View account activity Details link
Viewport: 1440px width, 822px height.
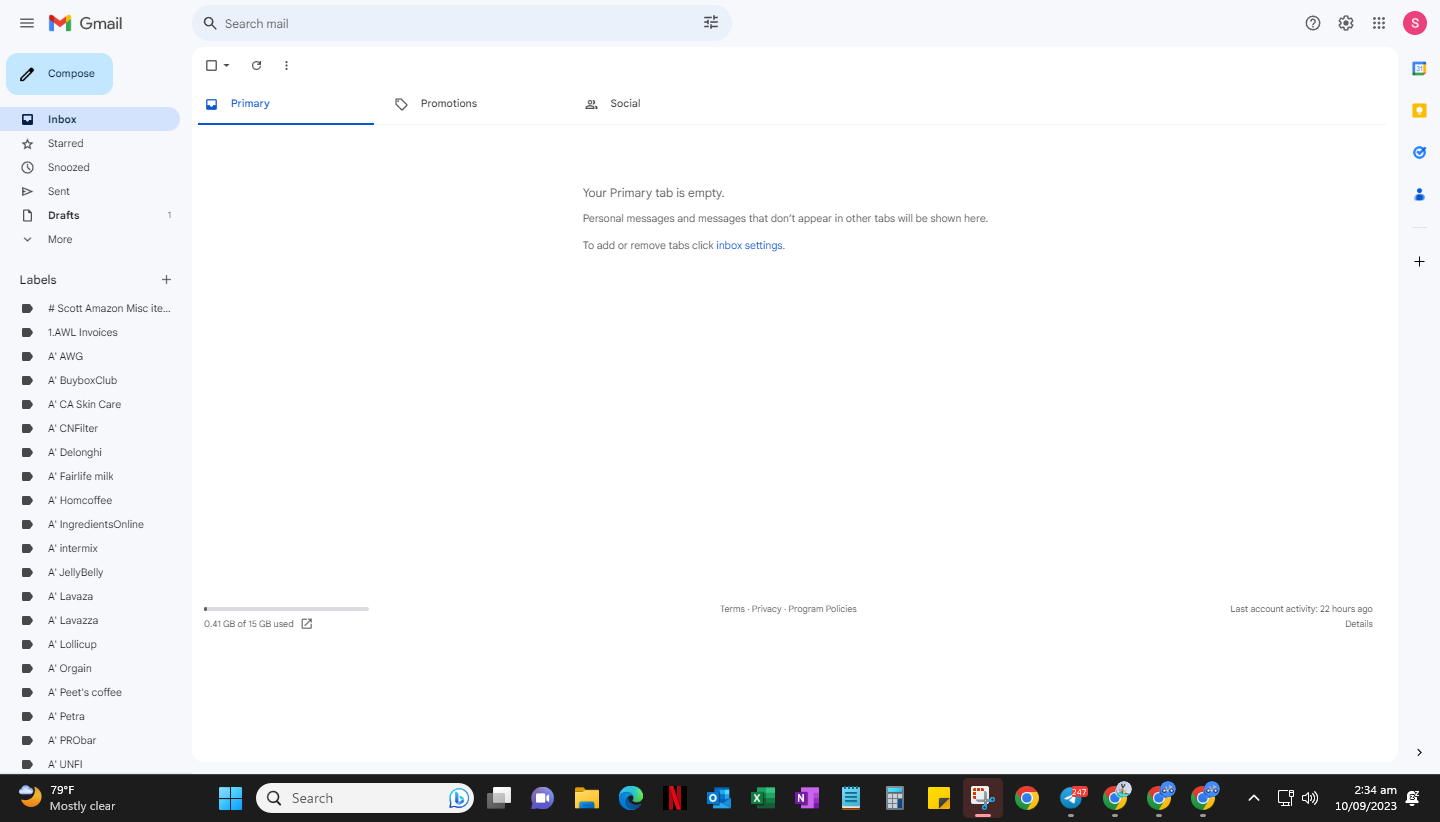tap(1359, 624)
